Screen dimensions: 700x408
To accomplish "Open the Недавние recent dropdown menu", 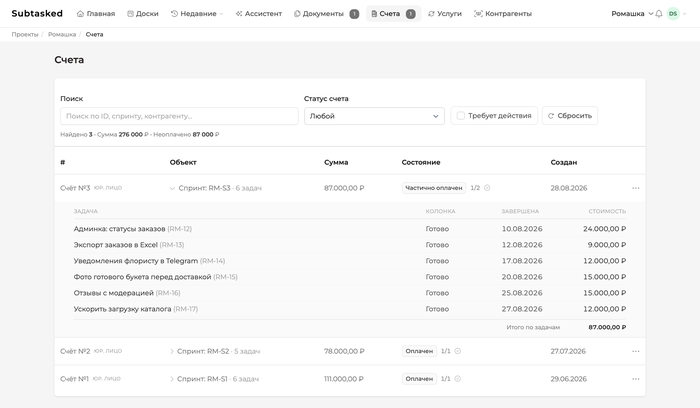I will pos(197,14).
